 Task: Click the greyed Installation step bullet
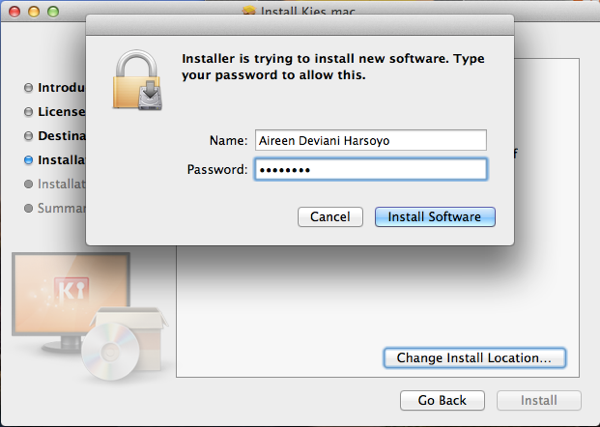pyautogui.click(x=28, y=184)
